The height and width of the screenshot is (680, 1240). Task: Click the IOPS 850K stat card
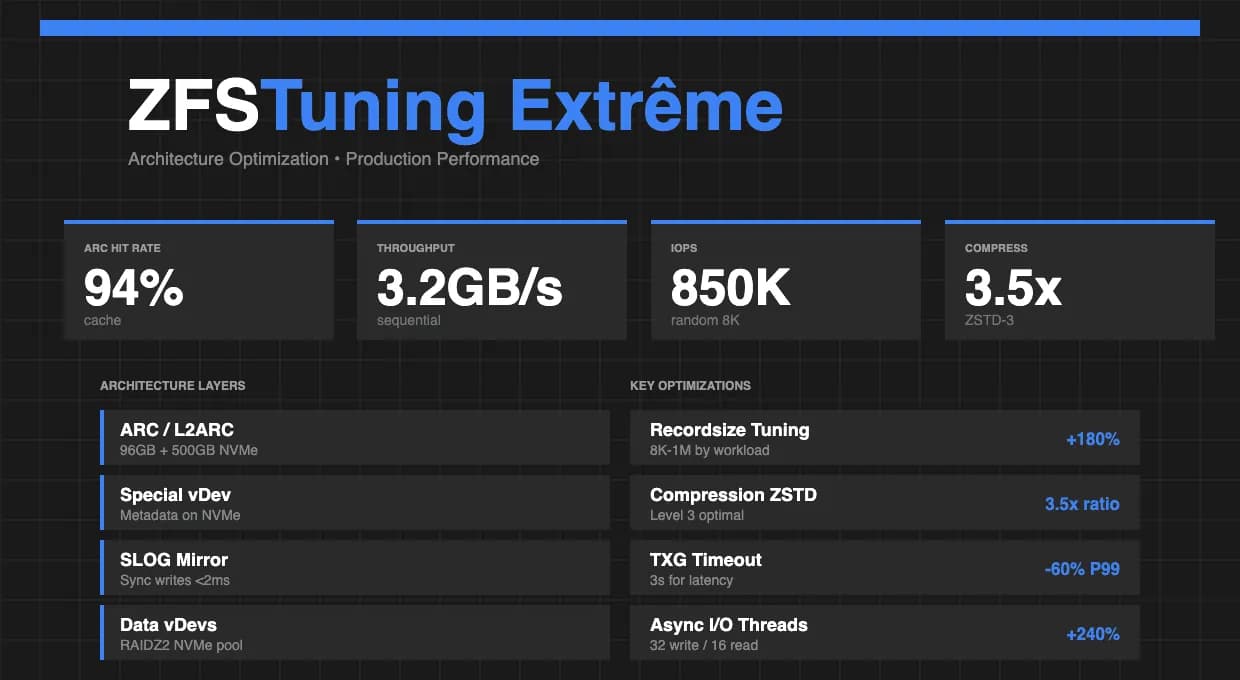pyautogui.click(x=786, y=280)
